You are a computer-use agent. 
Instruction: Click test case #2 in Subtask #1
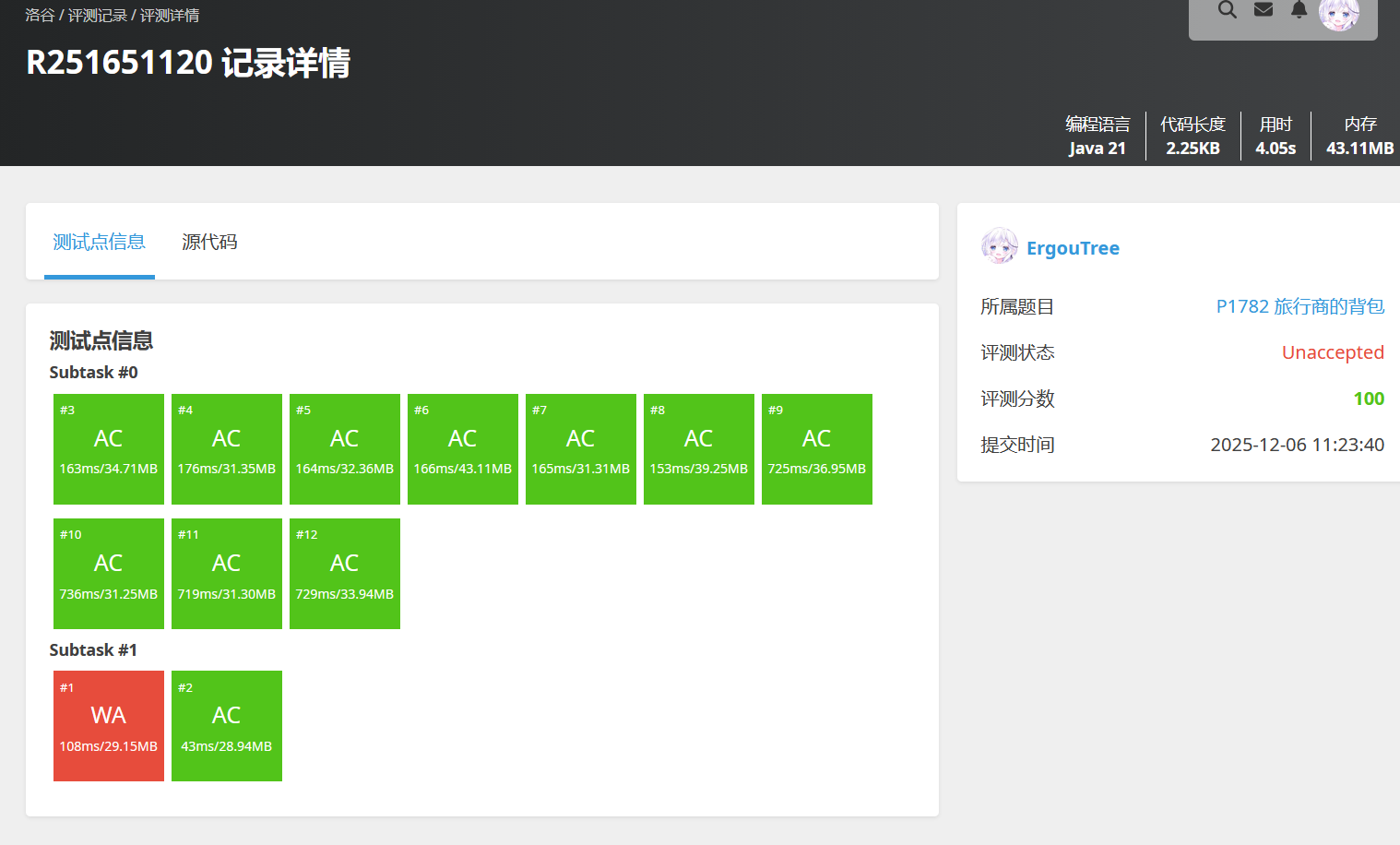pyautogui.click(x=227, y=726)
